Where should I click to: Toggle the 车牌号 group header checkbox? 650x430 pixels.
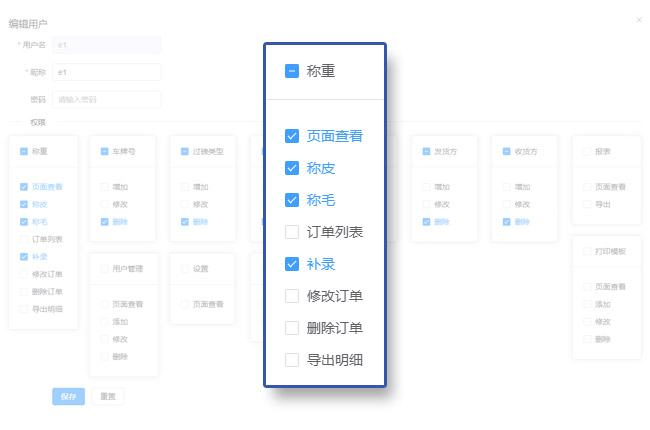point(104,151)
